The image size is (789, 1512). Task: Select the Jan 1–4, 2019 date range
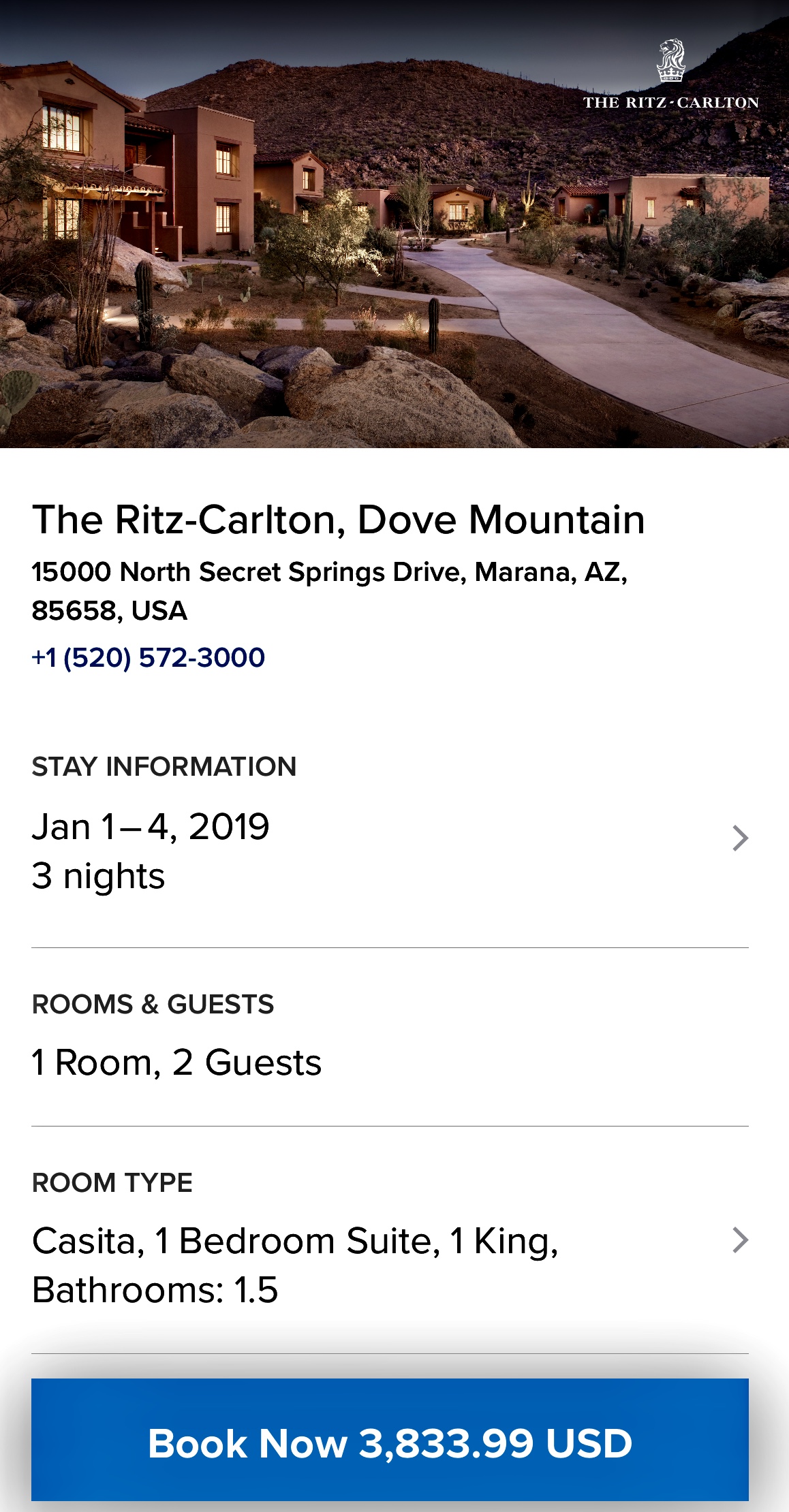pos(151,827)
